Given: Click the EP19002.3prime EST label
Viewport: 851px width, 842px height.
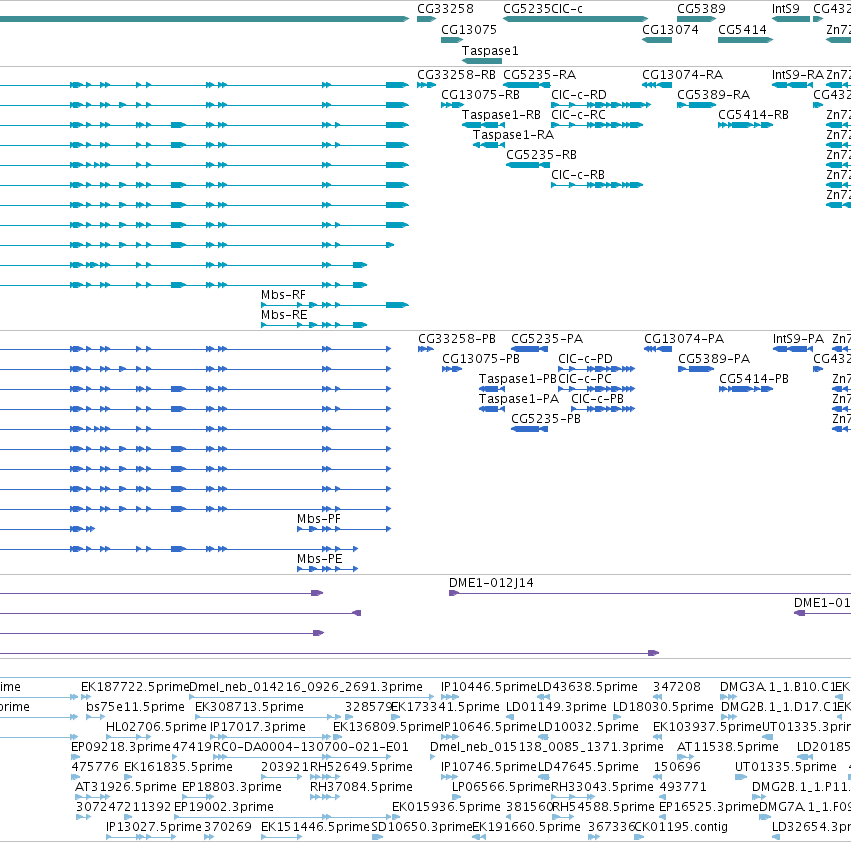Looking at the screenshot, I should (224, 807).
